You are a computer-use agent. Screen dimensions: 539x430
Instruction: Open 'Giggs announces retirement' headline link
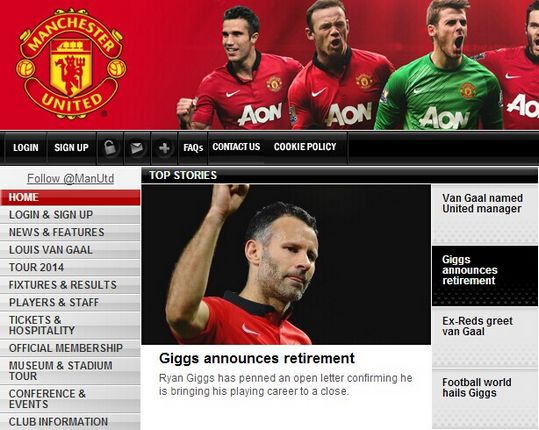[257, 359]
